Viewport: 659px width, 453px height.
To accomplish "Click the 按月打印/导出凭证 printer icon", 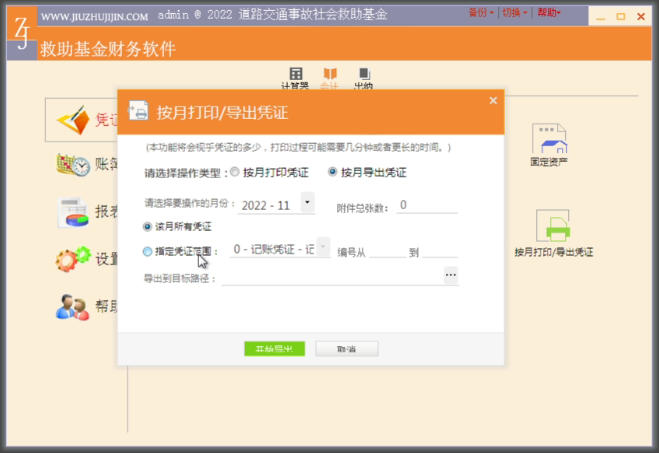I will pos(553,227).
